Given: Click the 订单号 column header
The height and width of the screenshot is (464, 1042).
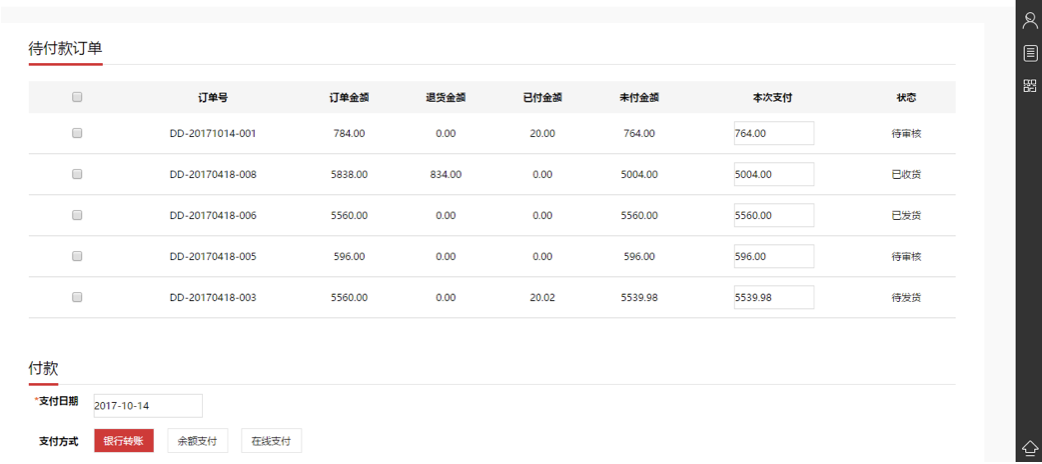Looking at the screenshot, I should tap(213, 97).
